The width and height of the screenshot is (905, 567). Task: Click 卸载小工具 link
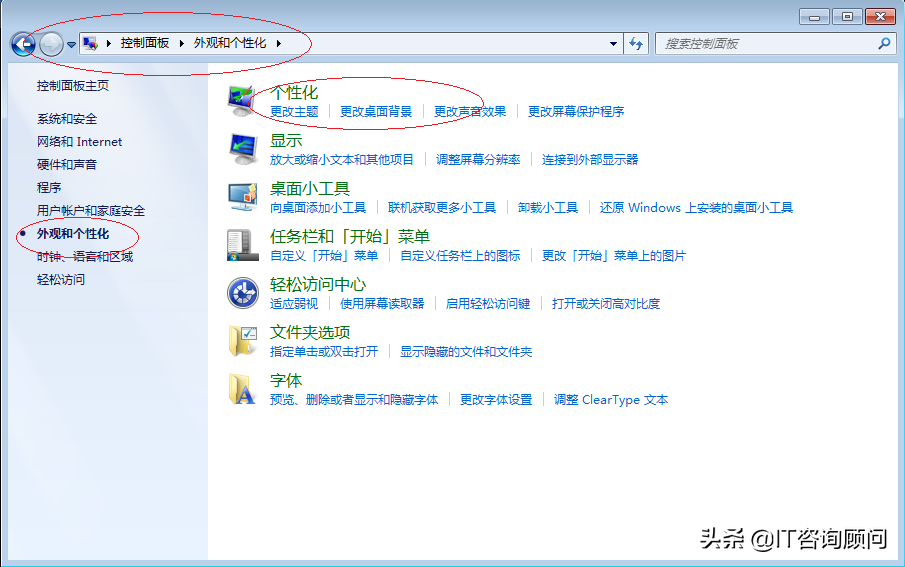(x=548, y=208)
